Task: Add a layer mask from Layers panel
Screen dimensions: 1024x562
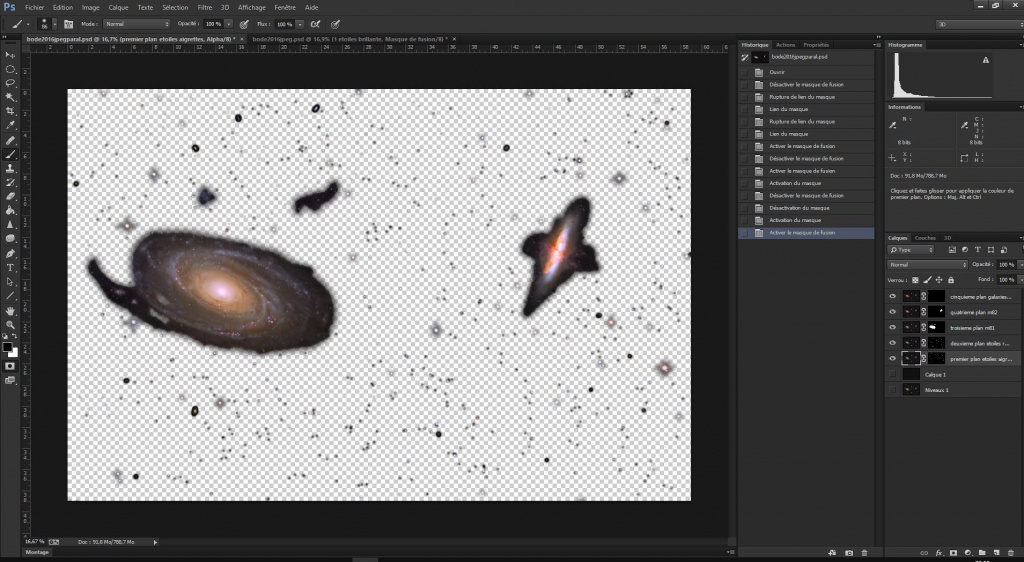Action: click(953, 553)
